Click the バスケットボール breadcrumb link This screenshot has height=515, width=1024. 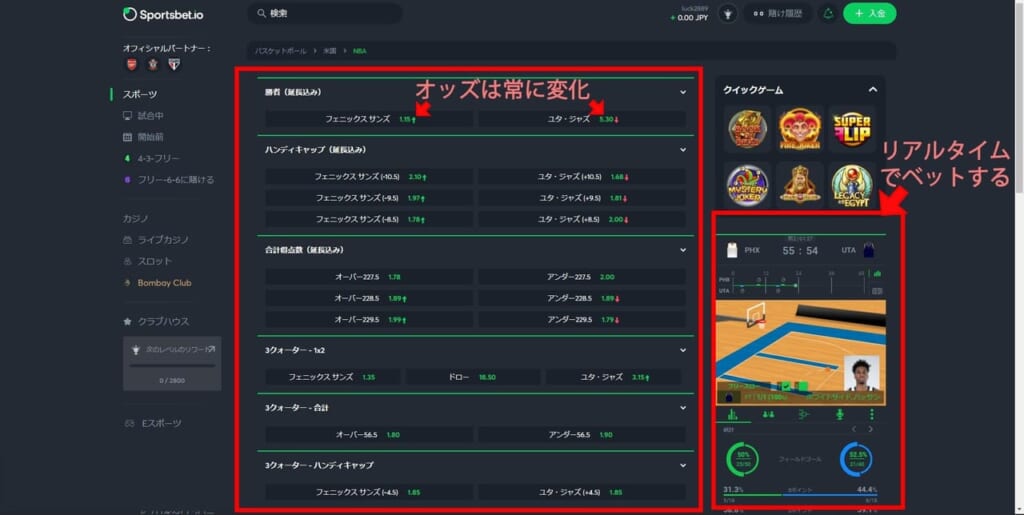click(280, 51)
